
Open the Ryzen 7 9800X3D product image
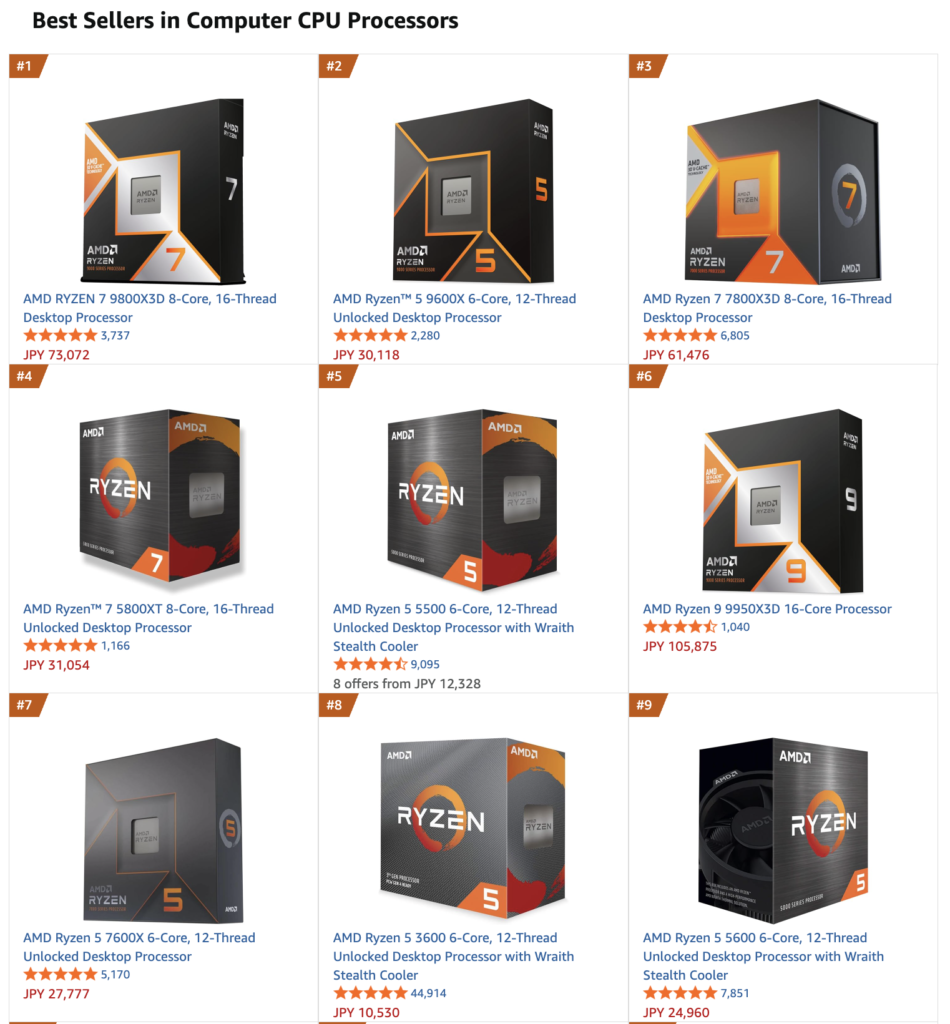[164, 191]
